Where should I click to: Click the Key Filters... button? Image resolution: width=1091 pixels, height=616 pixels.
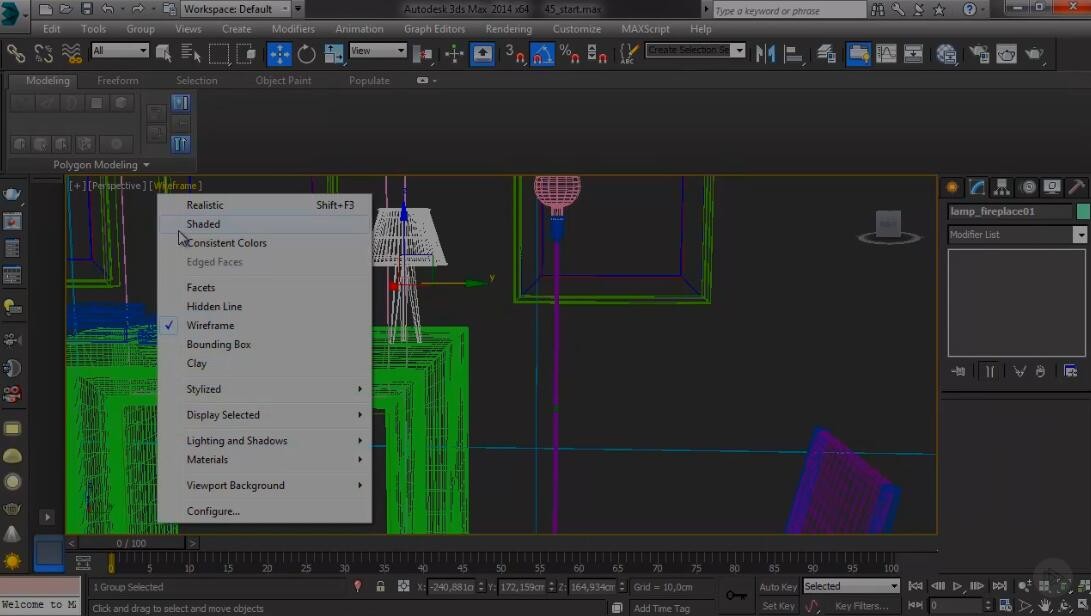click(861, 606)
